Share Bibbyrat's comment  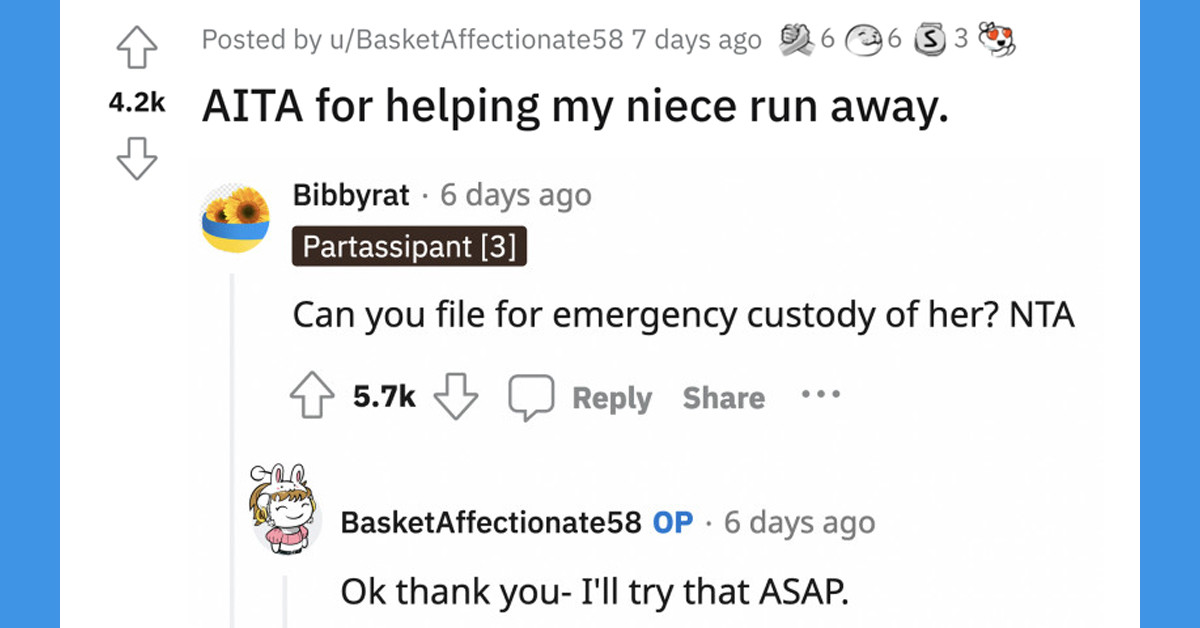723,397
